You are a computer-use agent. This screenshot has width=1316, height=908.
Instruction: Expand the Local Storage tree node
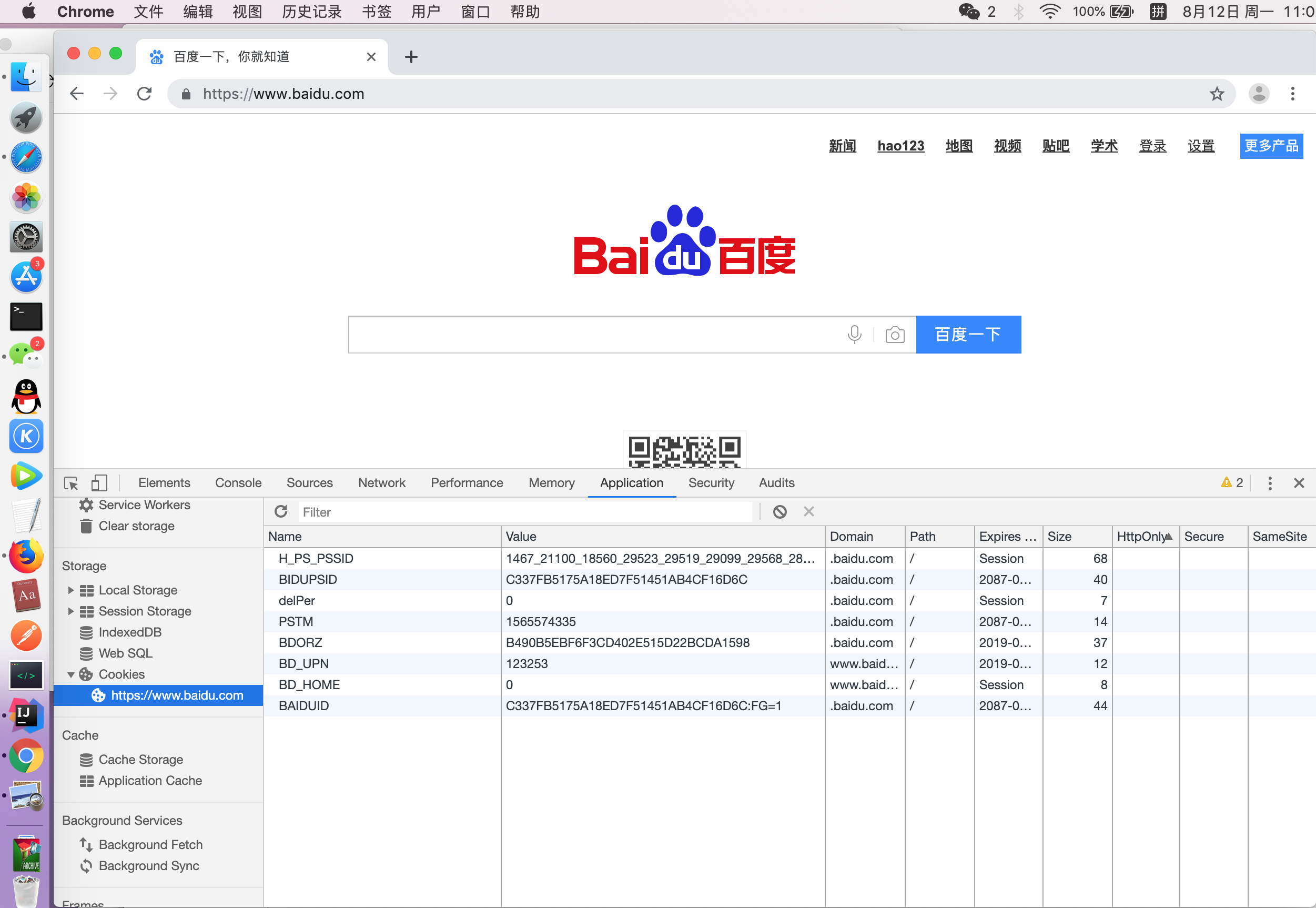pos(70,590)
